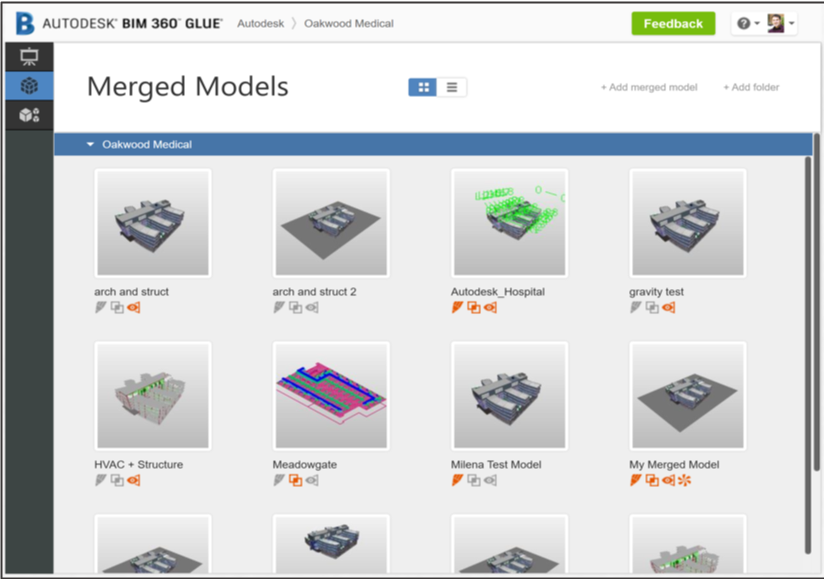Click the My Merged Model name

point(674,464)
